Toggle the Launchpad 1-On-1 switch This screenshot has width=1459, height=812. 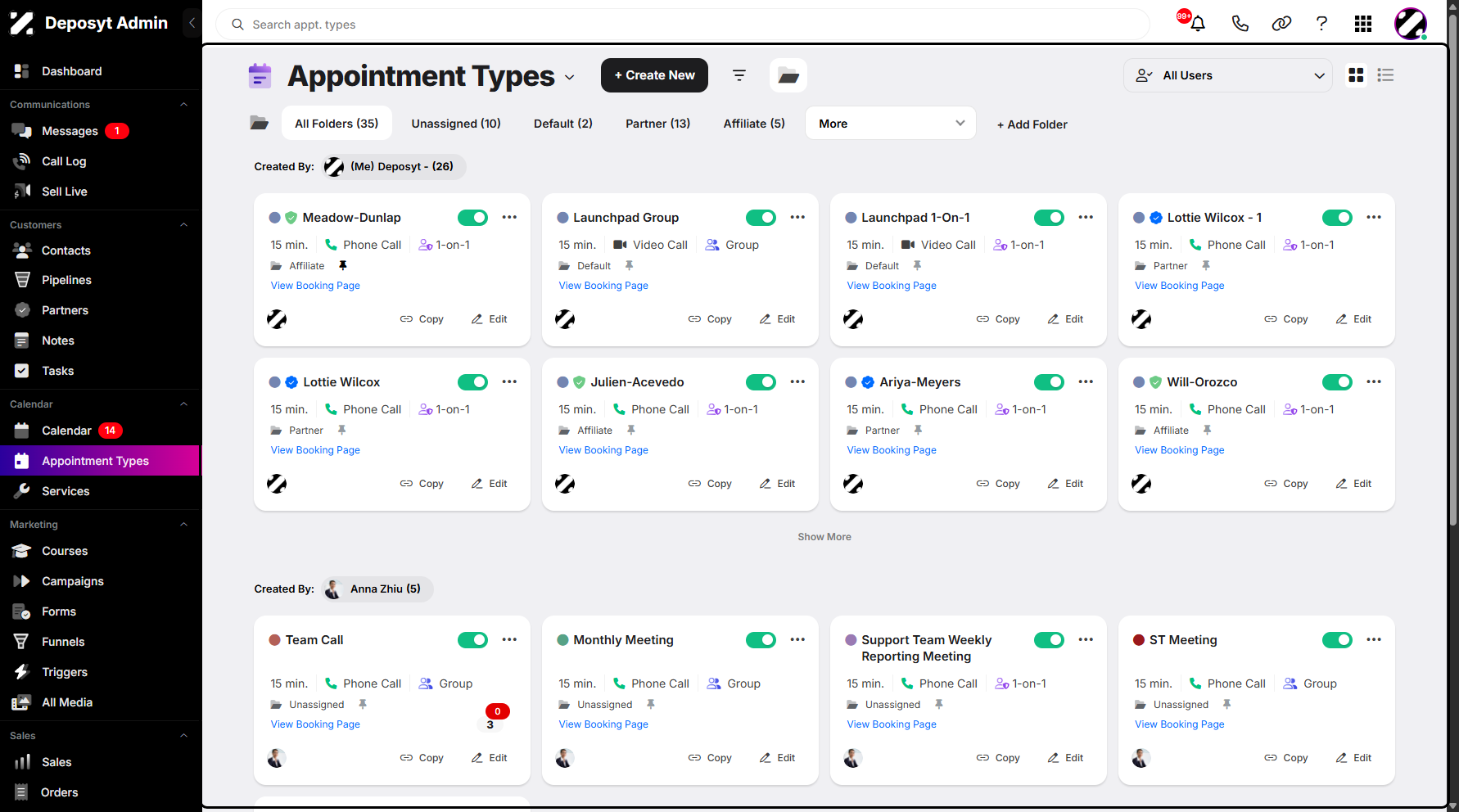1049,218
